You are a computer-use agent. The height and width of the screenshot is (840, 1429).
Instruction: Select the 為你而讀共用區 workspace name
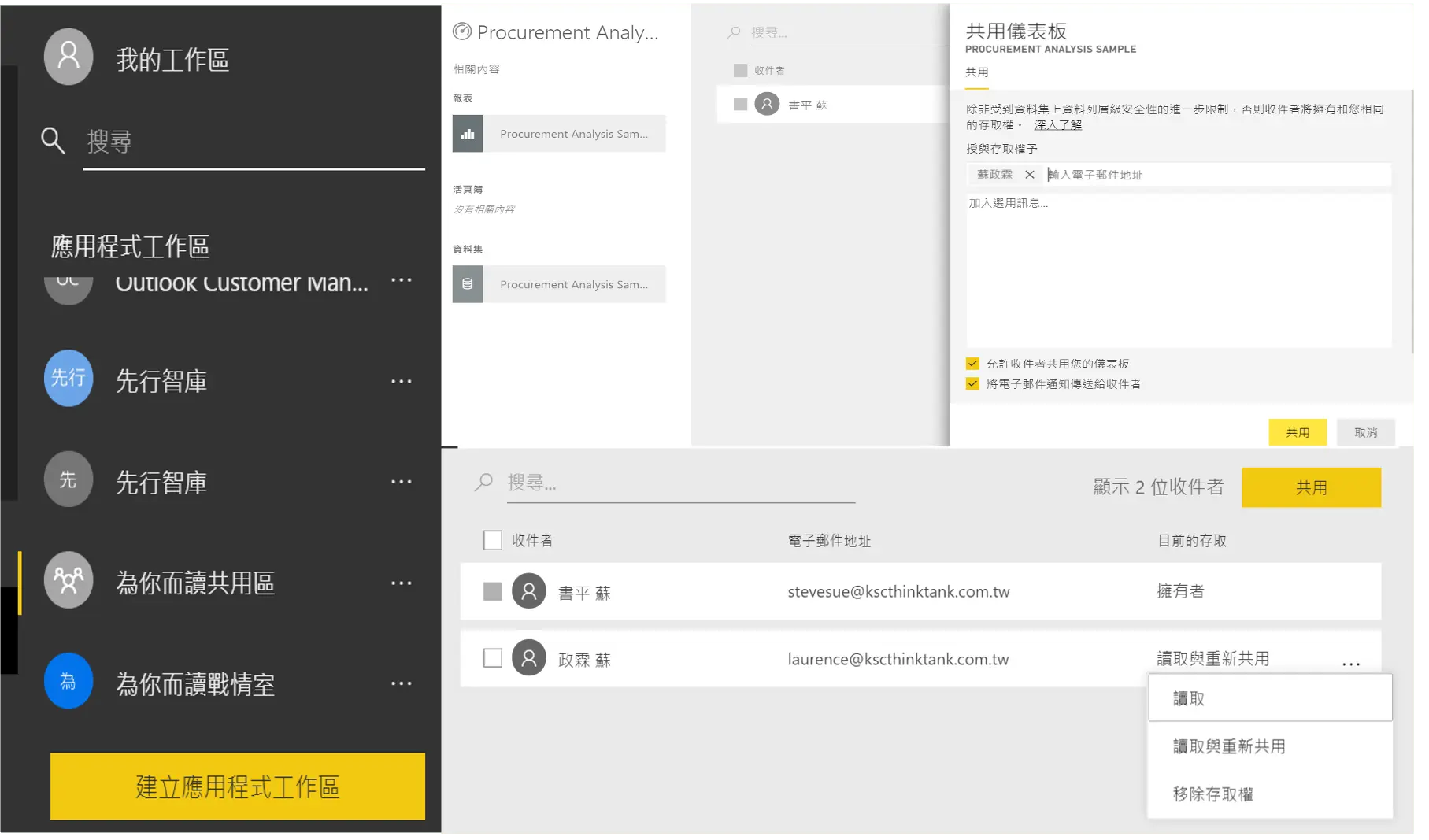pyautogui.click(x=196, y=584)
